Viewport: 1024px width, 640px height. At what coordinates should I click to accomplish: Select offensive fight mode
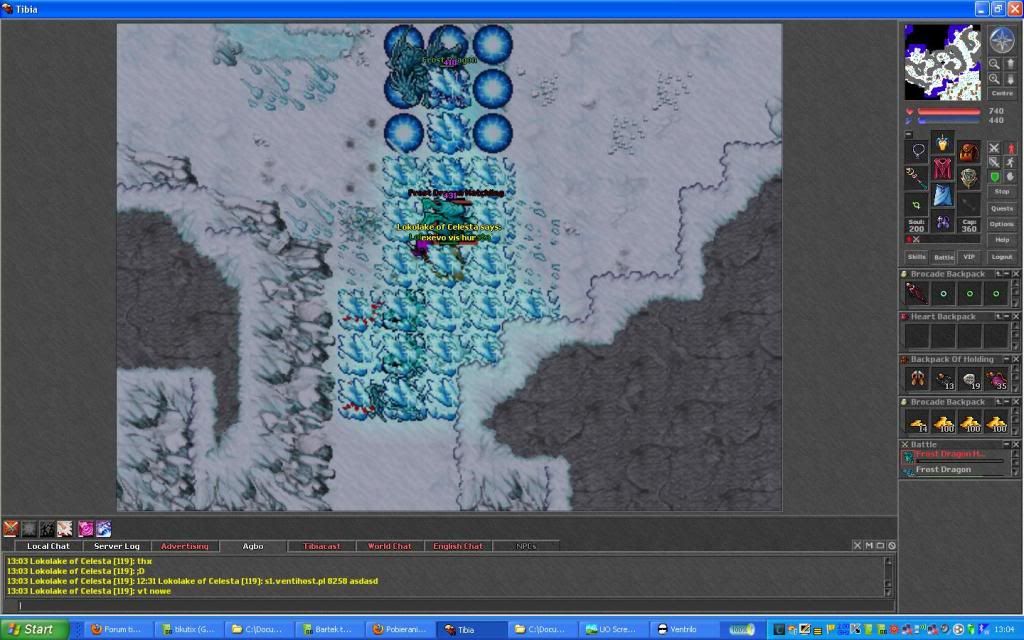(x=994, y=149)
